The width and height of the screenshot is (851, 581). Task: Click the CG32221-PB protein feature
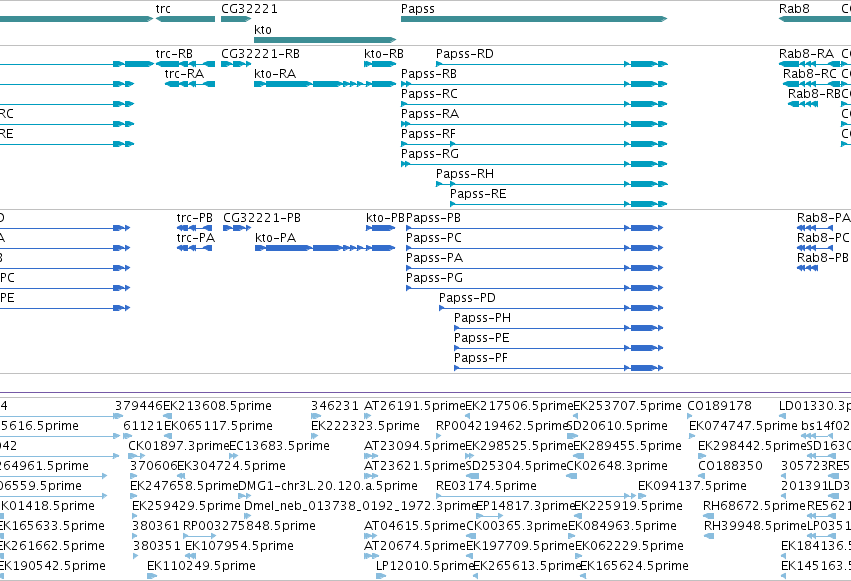237,228
